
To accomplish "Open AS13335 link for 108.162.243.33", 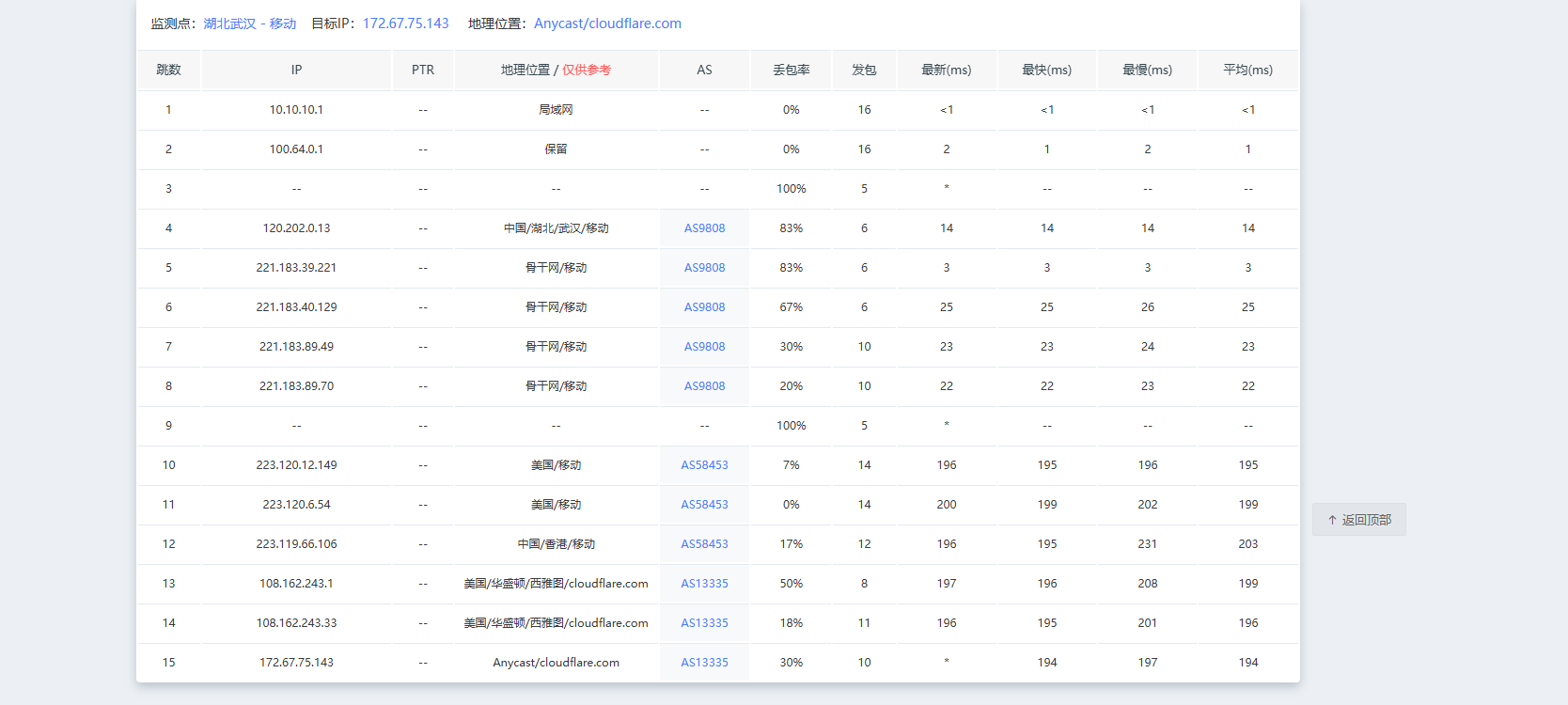I will click(x=705, y=623).
